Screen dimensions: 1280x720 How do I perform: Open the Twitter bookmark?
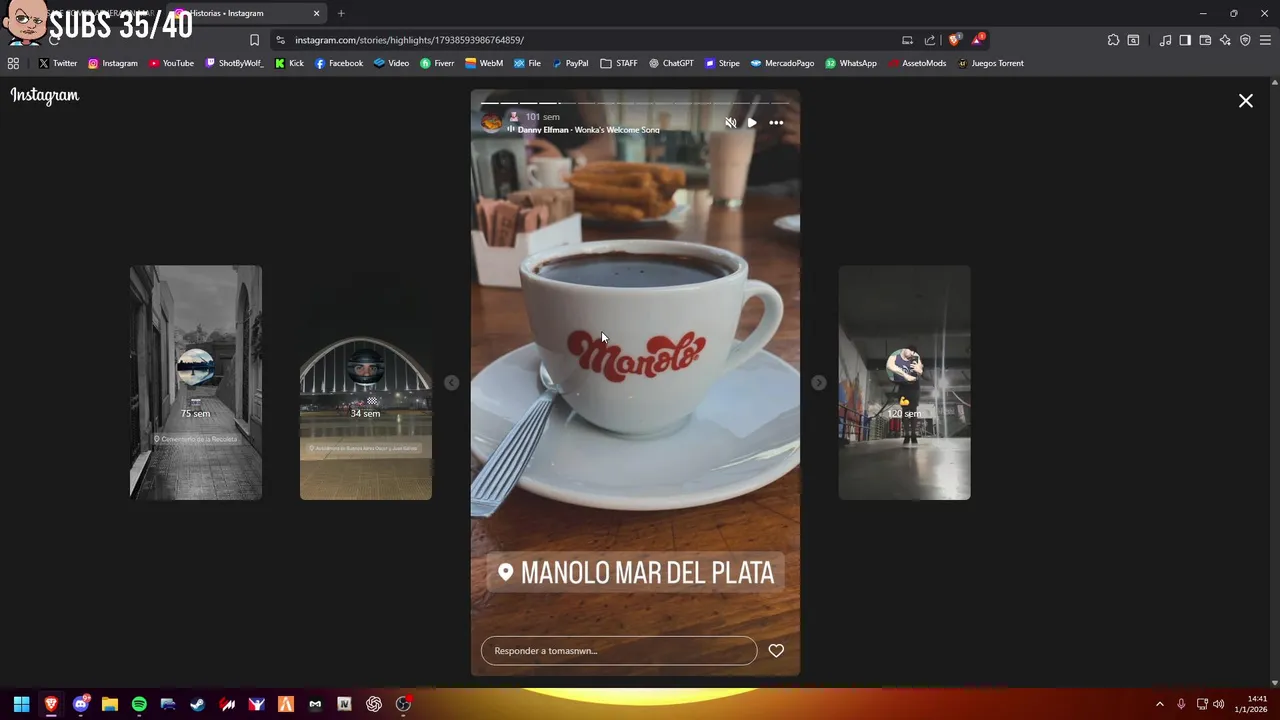click(58, 63)
